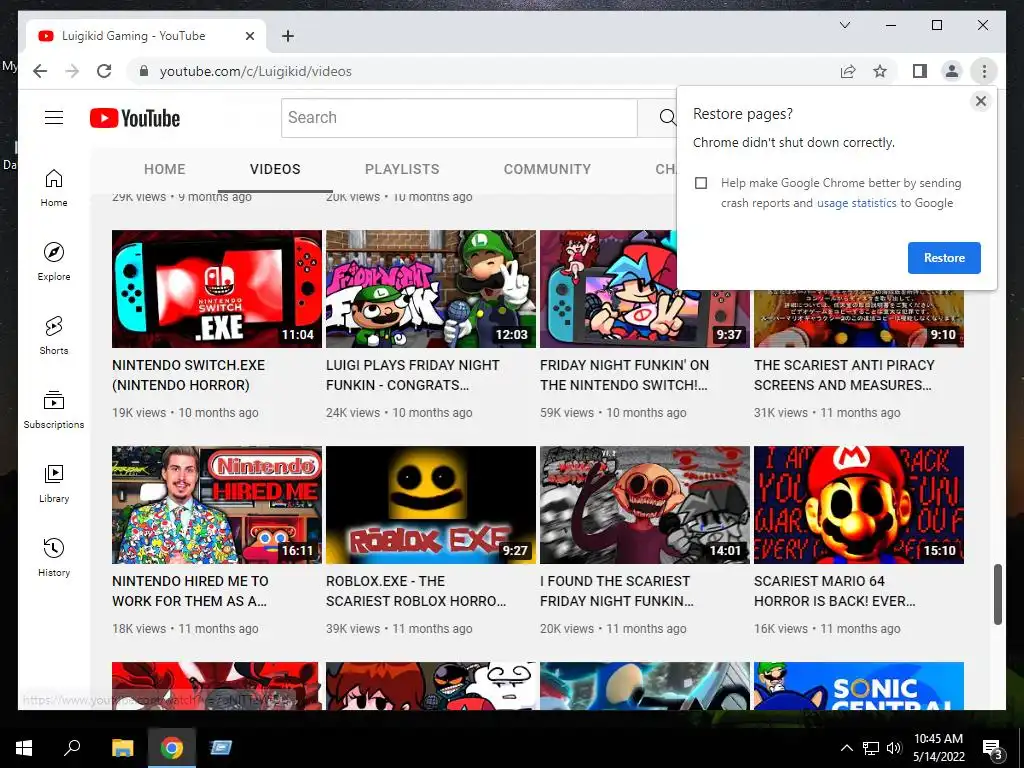Open Home in the YouTube sidebar
Viewport: 1024px width, 768px height.
[54, 188]
